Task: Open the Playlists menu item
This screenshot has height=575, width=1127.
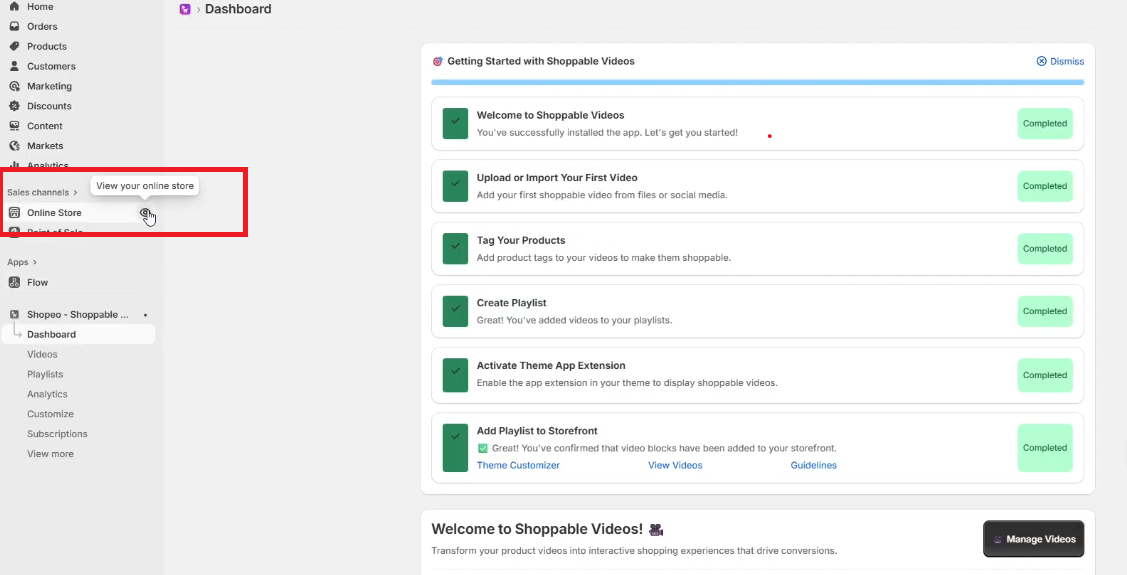Action: tap(45, 374)
